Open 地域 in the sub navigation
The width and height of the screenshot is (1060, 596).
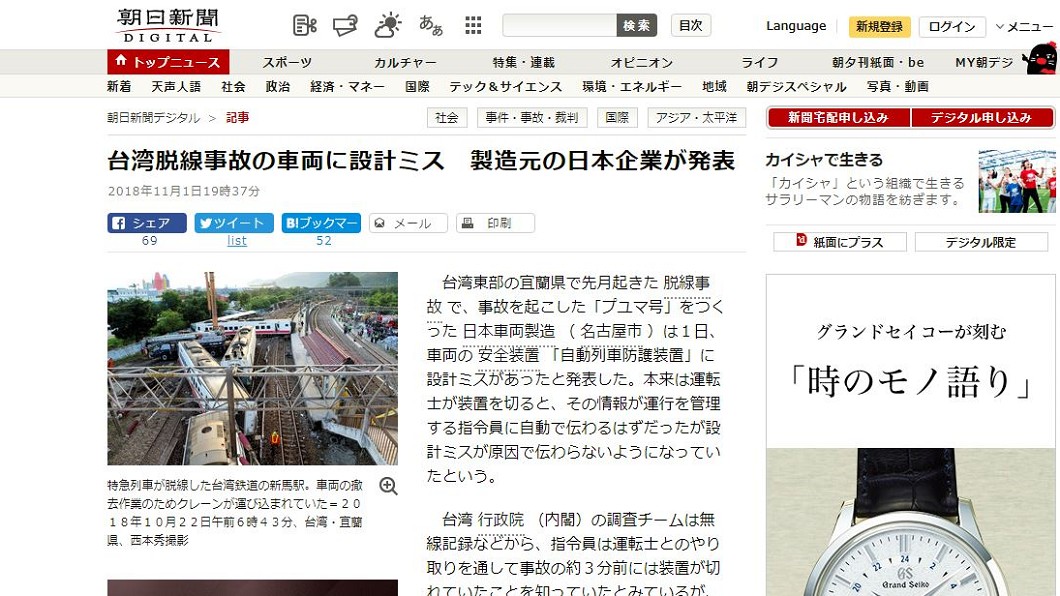click(x=715, y=86)
